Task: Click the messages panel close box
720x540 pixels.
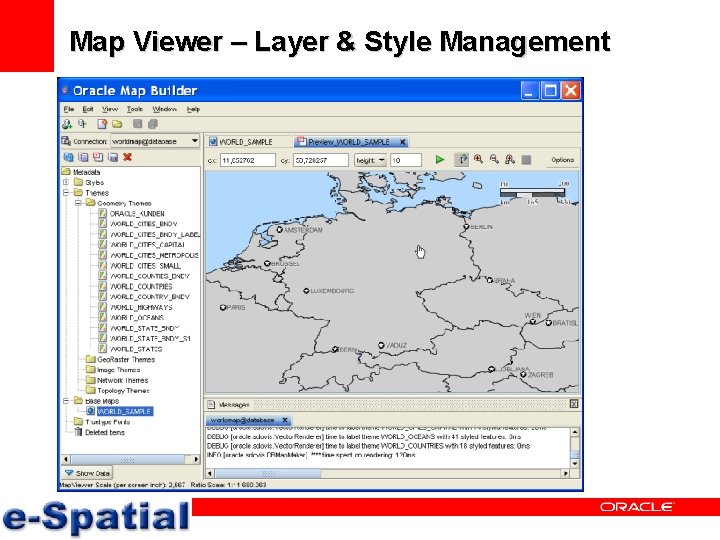Action: 574,404
